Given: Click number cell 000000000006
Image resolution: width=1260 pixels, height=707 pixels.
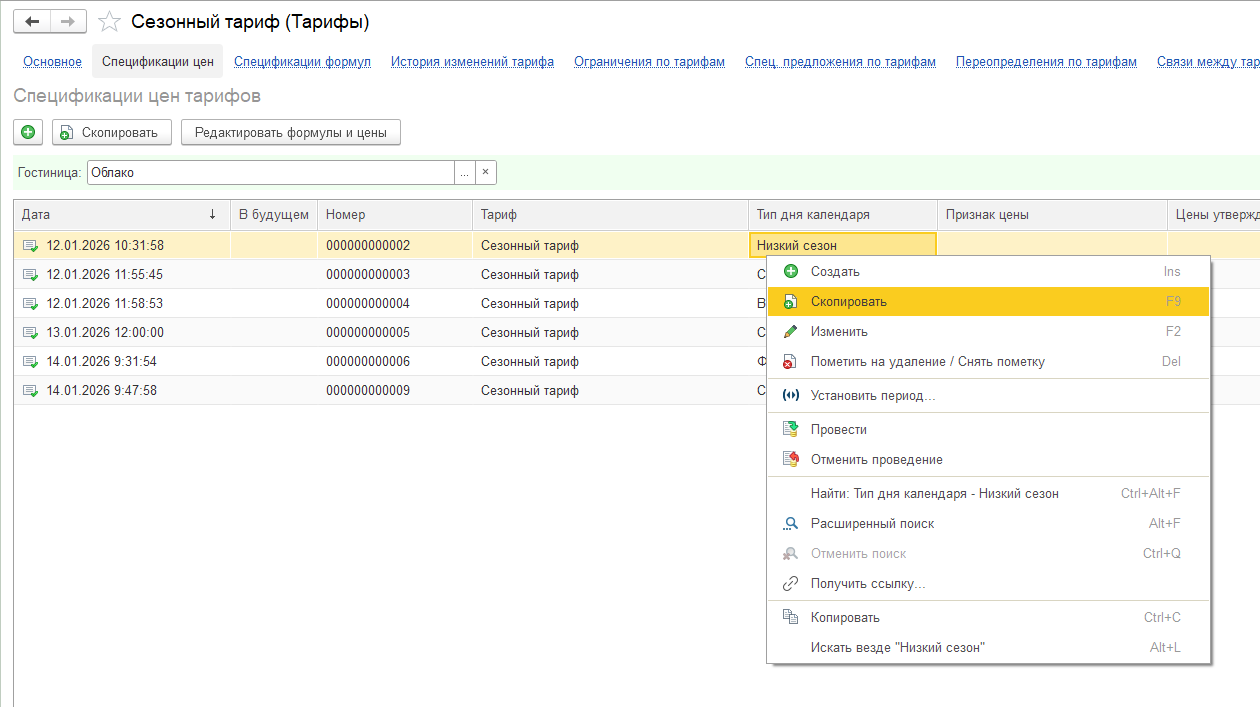Looking at the screenshot, I should tap(395, 361).
